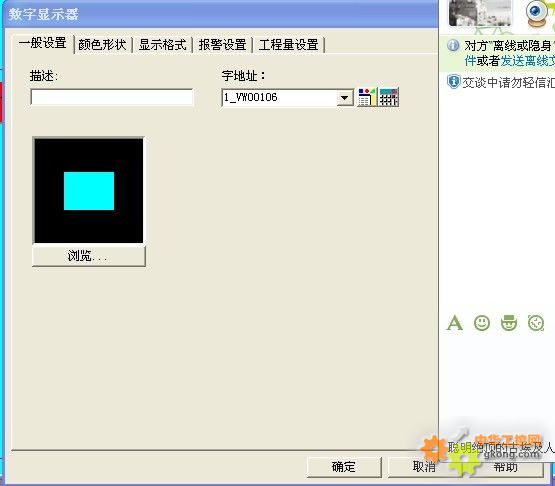Click into the 描述 text field
Viewport: 555px width, 486px height.
(x=112, y=97)
